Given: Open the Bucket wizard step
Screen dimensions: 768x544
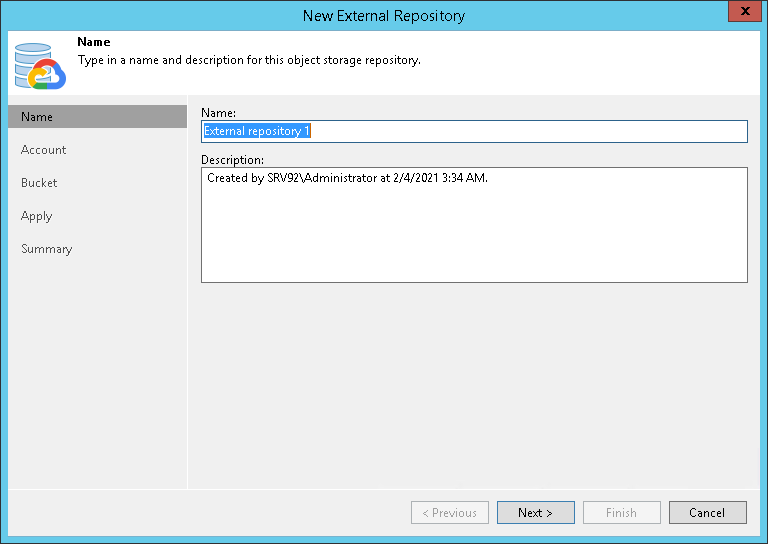Looking at the screenshot, I should (x=39, y=183).
